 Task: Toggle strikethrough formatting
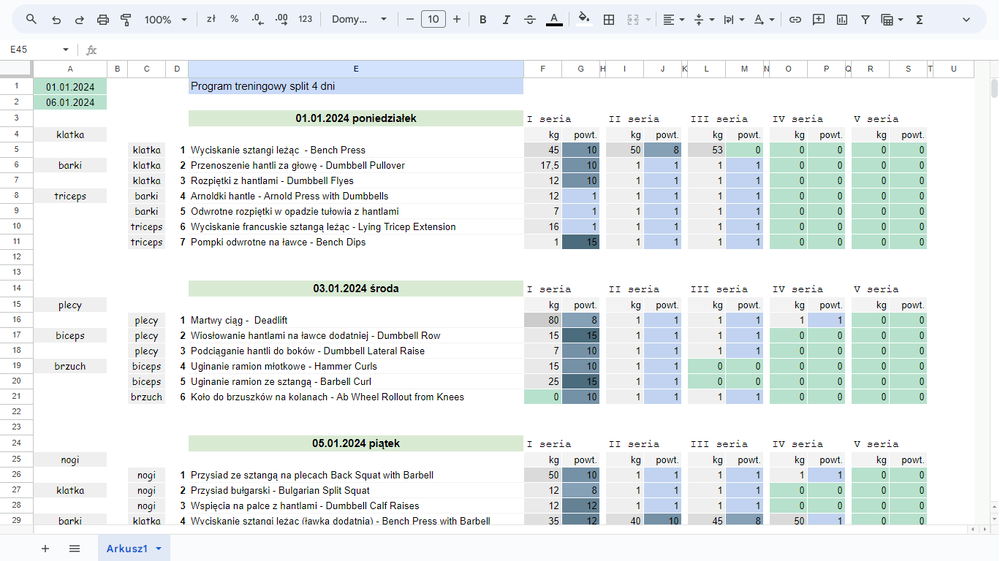[x=531, y=20]
